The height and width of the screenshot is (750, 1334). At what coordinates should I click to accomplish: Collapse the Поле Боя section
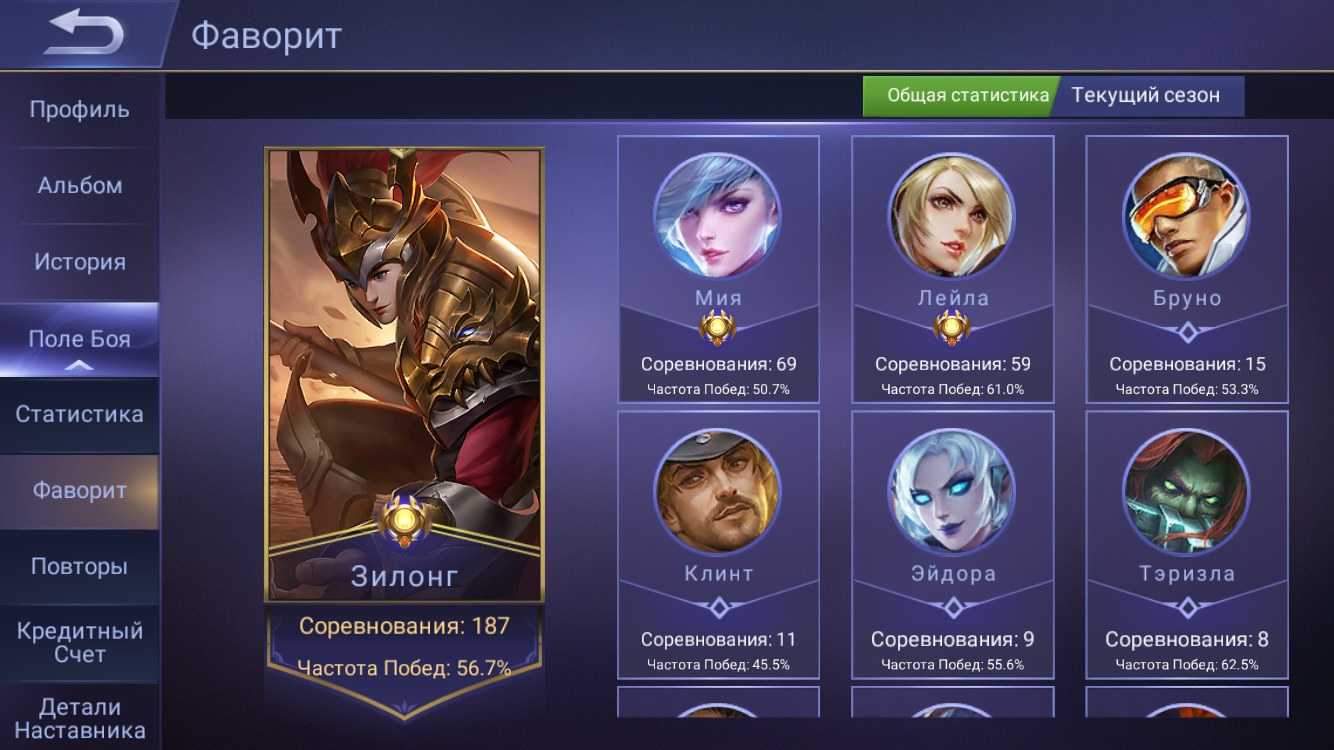[79, 340]
